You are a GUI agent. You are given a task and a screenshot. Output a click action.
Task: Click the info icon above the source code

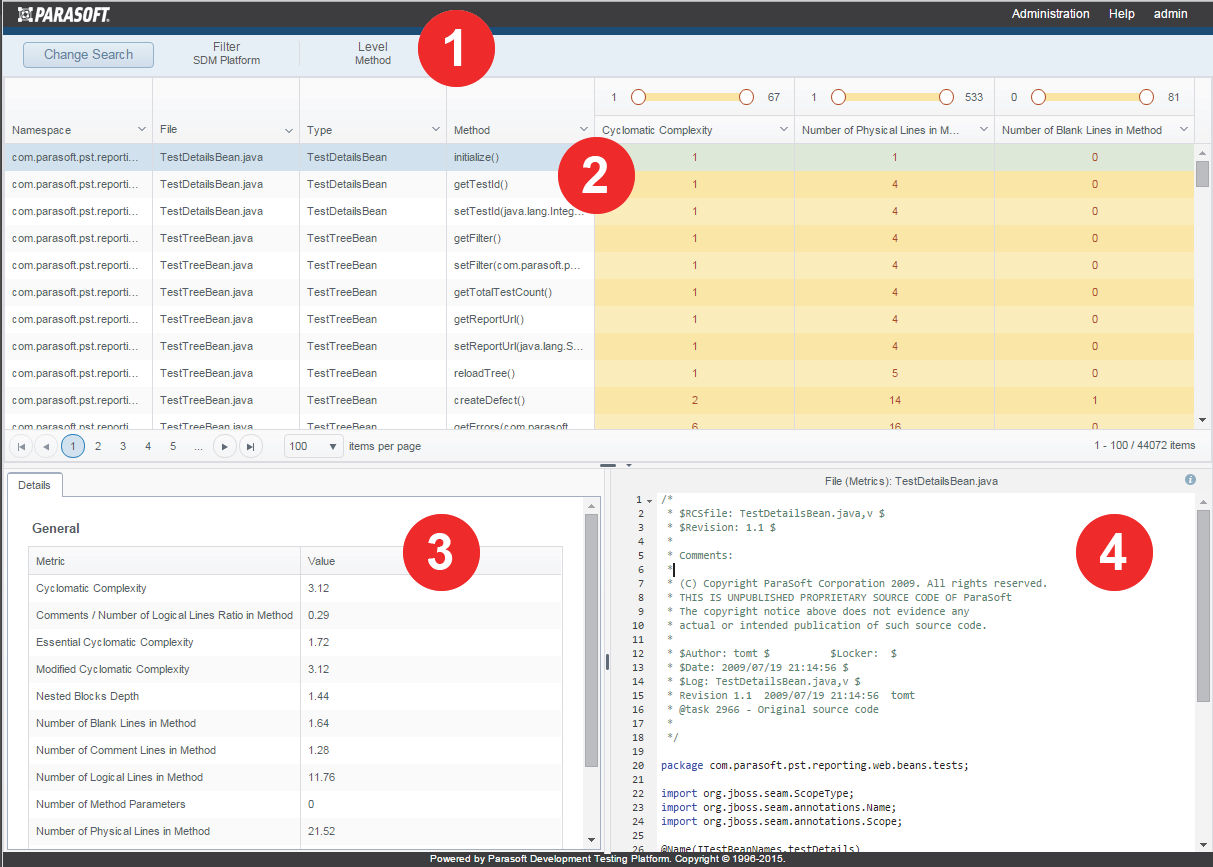click(x=1190, y=480)
